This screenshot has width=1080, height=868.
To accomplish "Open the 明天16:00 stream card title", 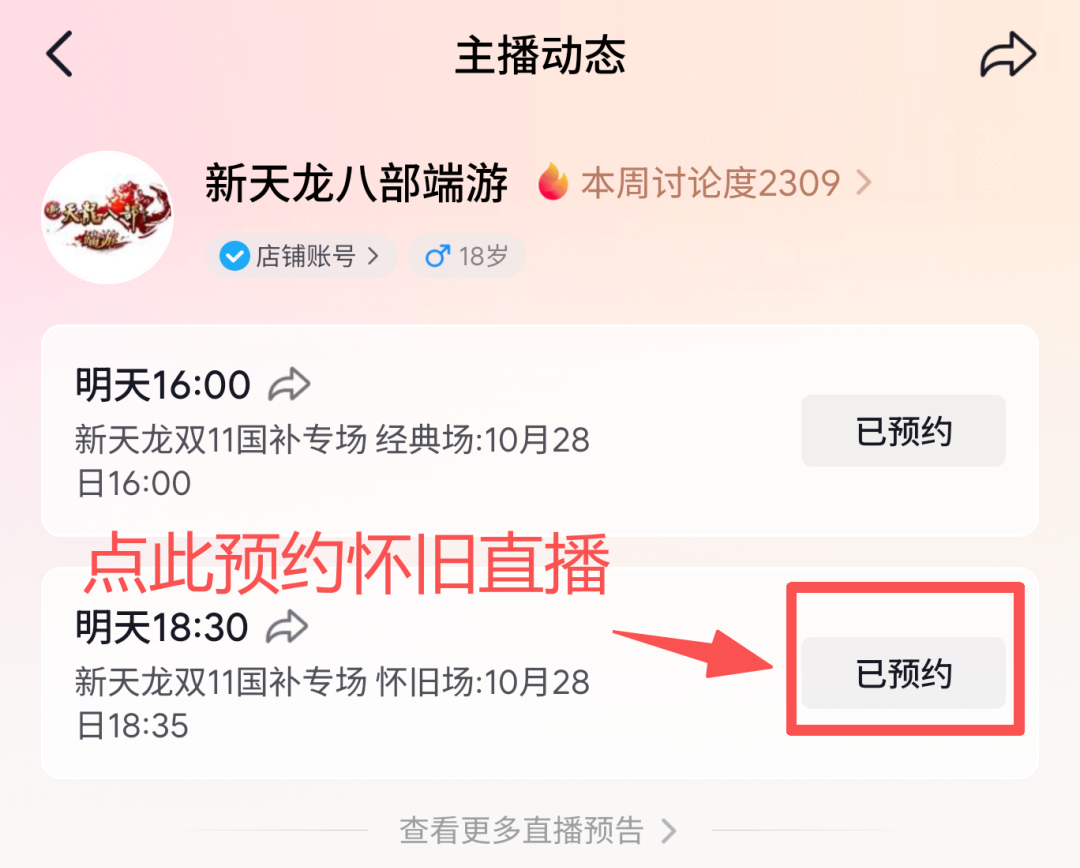I will [x=163, y=384].
